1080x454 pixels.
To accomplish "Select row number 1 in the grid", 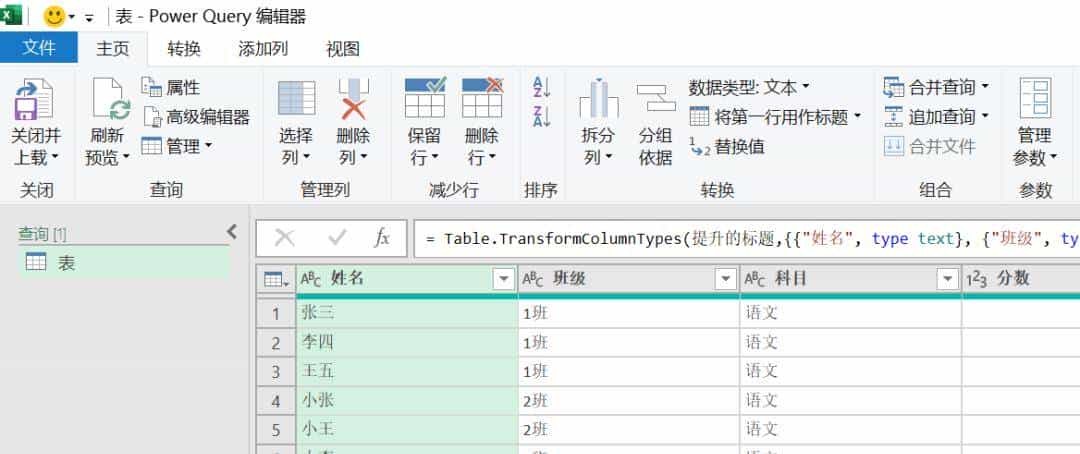I will [276, 314].
